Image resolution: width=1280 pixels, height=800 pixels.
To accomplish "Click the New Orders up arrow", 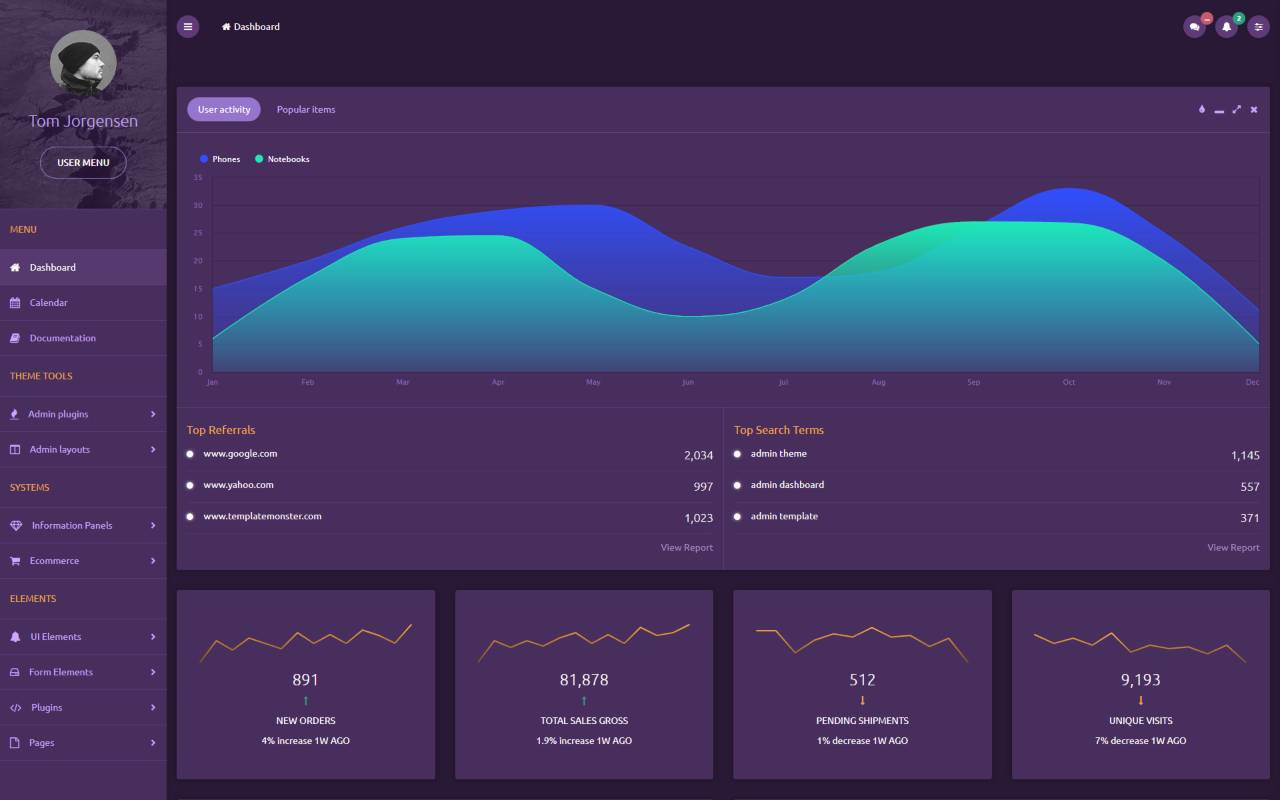I will click(306, 701).
